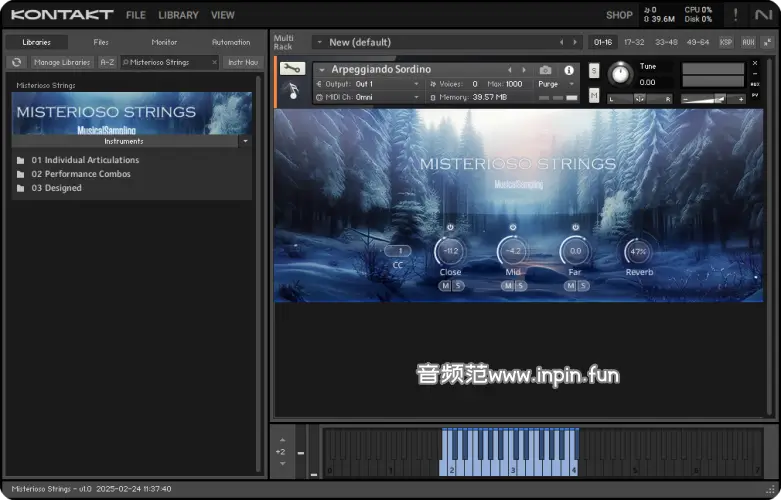The image size is (781, 500).
Task: Open the instrument info icon
Action: click(x=570, y=70)
